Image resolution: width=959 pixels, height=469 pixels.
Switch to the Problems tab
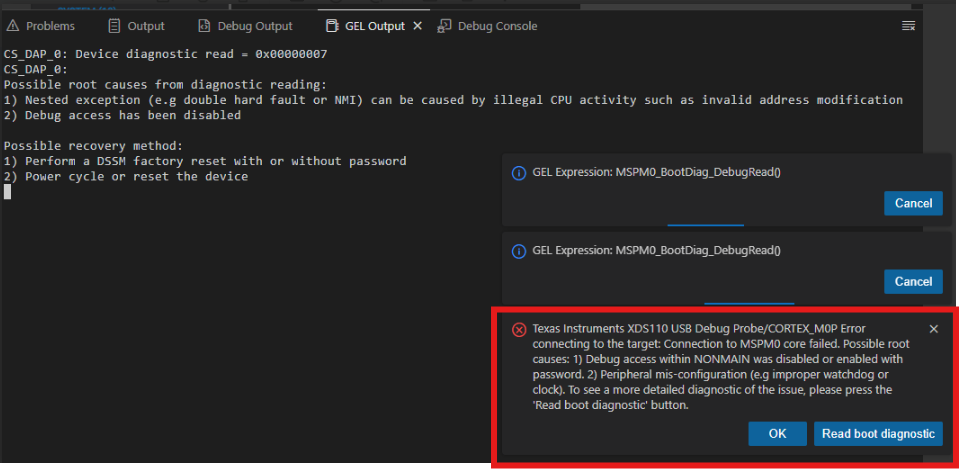(x=40, y=26)
